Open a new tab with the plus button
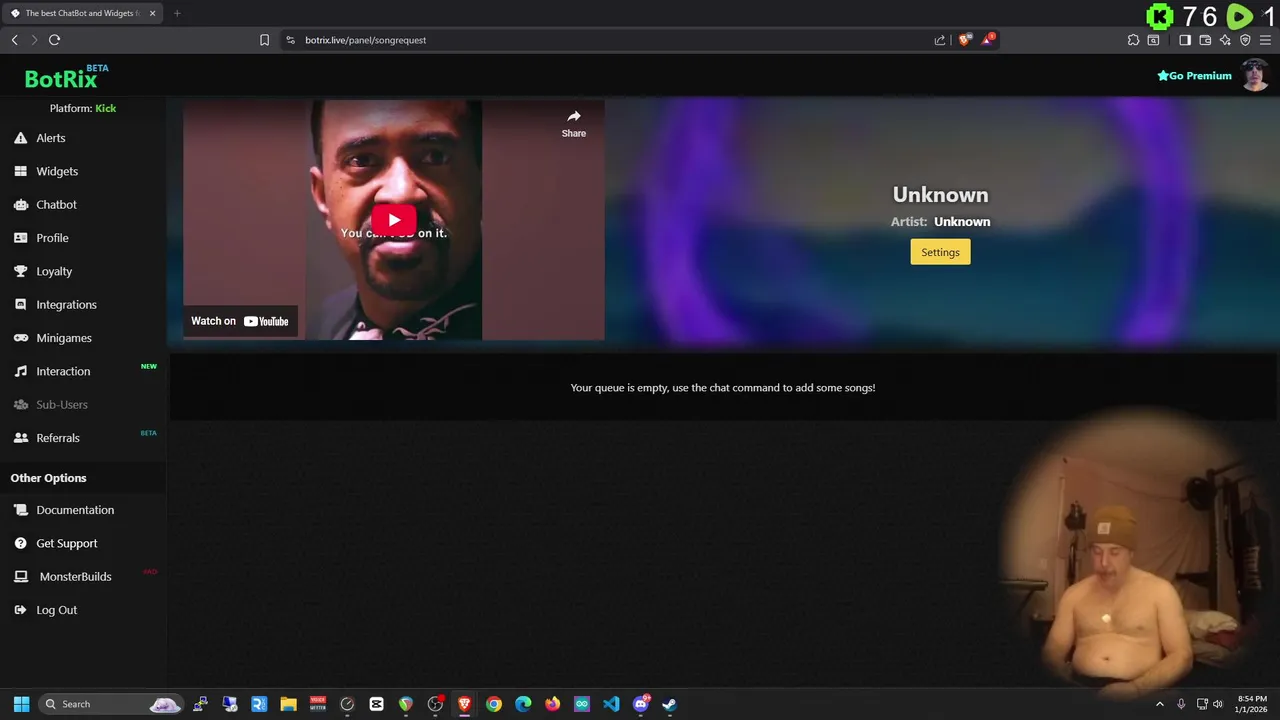This screenshot has height=720, width=1280. (177, 13)
